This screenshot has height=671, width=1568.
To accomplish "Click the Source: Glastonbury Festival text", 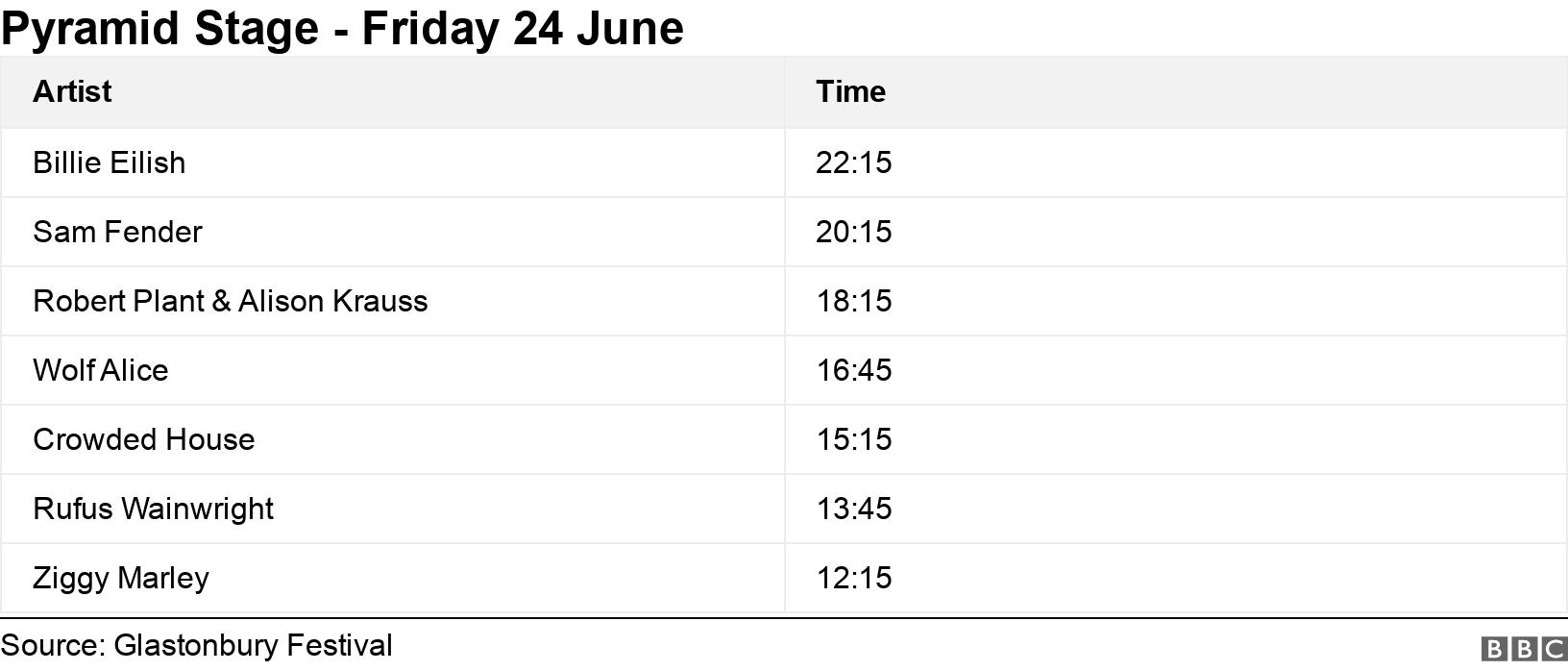I will (197, 645).
